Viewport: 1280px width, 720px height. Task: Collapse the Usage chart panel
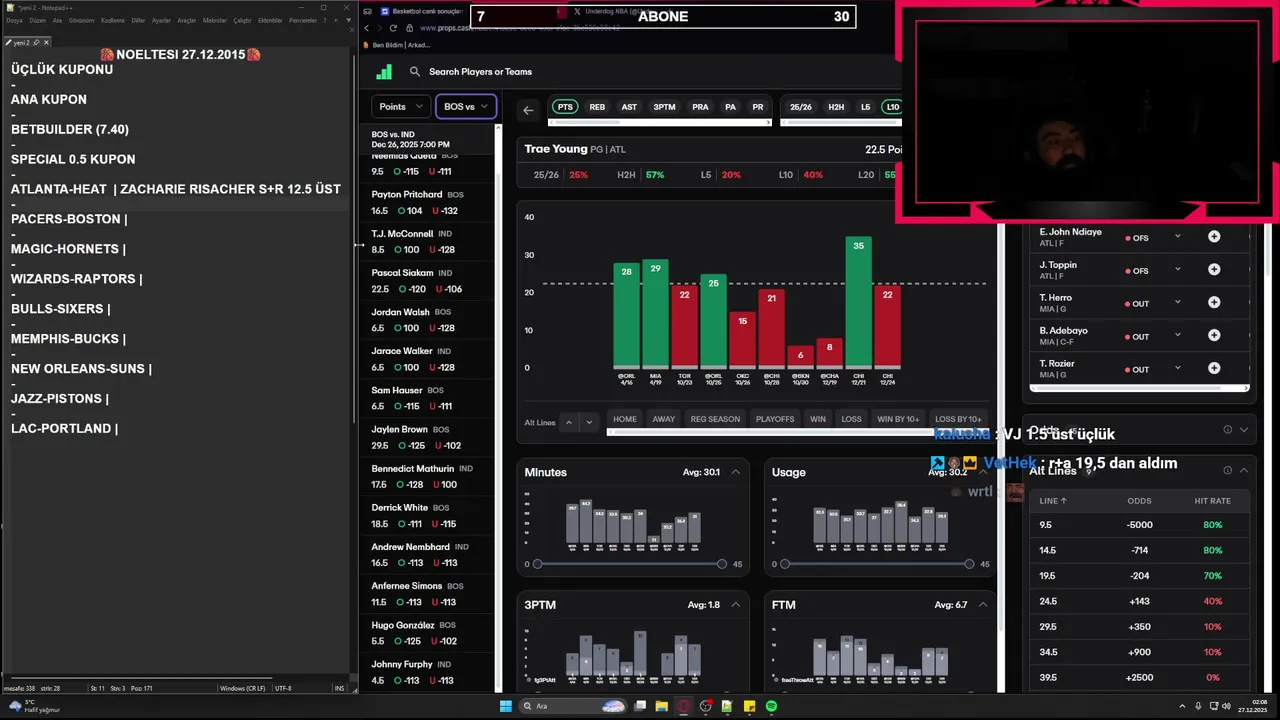click(983, 472)
